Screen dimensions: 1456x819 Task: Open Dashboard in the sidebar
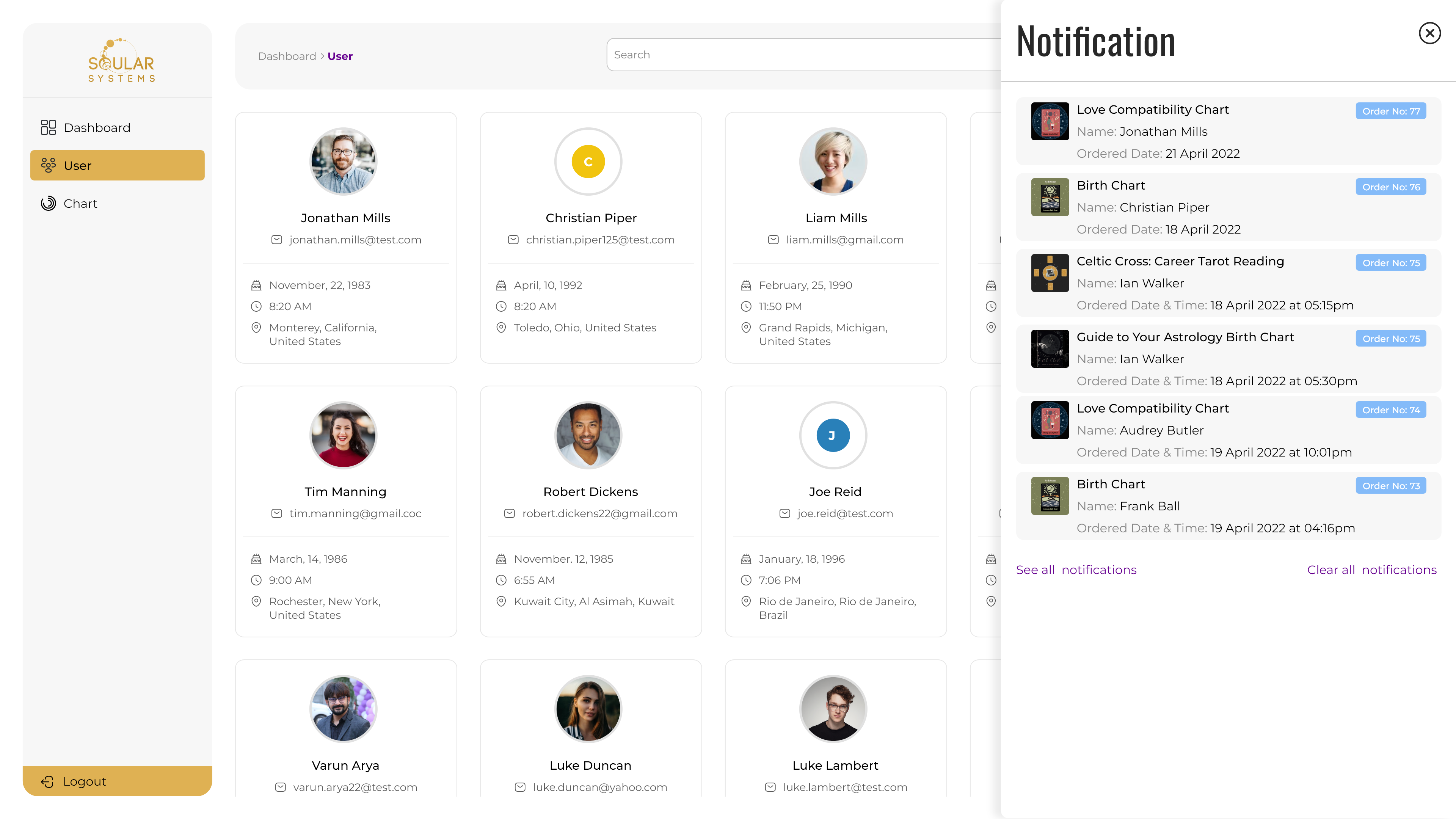pyautogui.click(x=97, y=128)
